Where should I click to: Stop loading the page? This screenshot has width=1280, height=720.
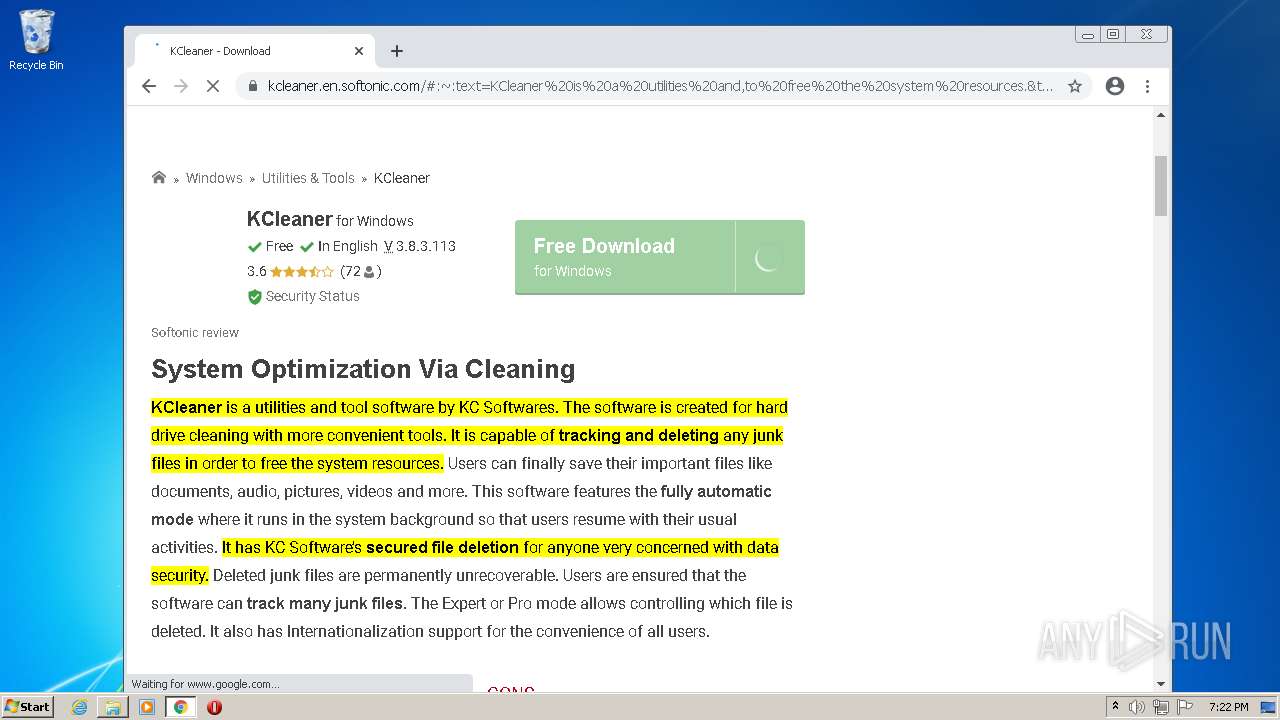[213, 86]
